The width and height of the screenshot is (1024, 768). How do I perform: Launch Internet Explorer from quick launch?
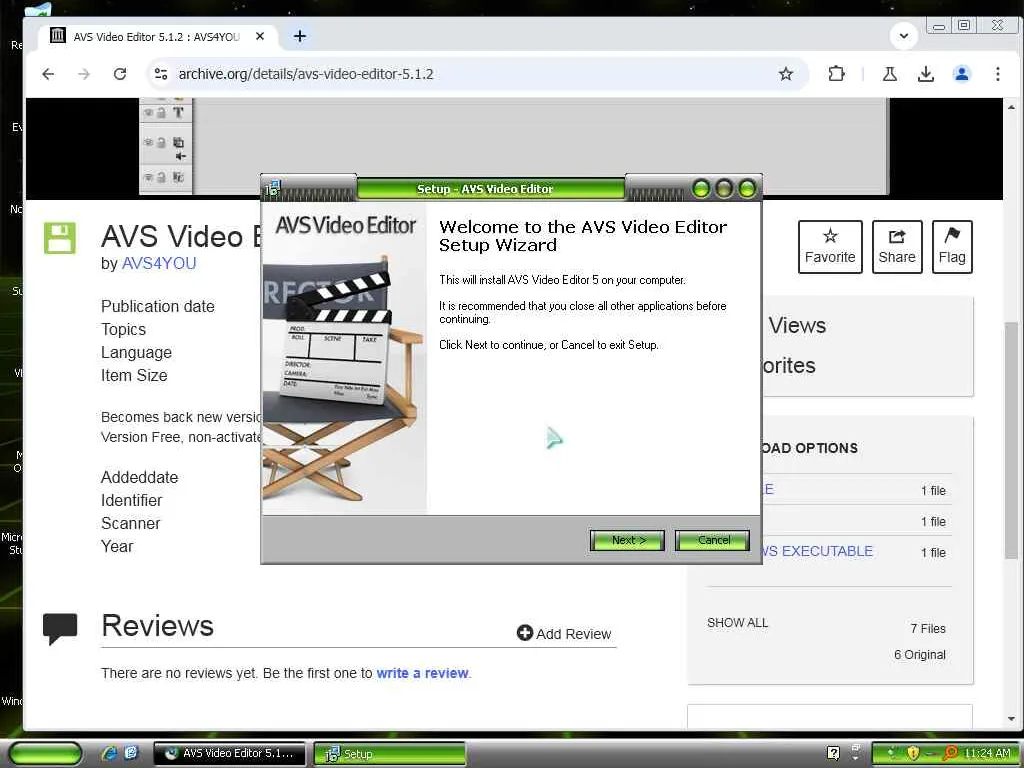[x=110, y=753]
